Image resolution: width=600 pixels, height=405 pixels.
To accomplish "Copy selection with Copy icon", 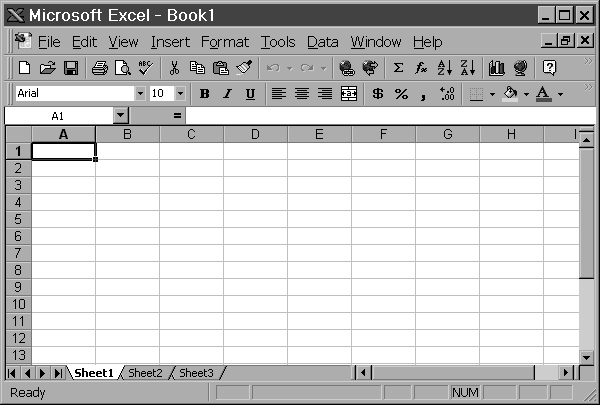I will pos(197,68).
